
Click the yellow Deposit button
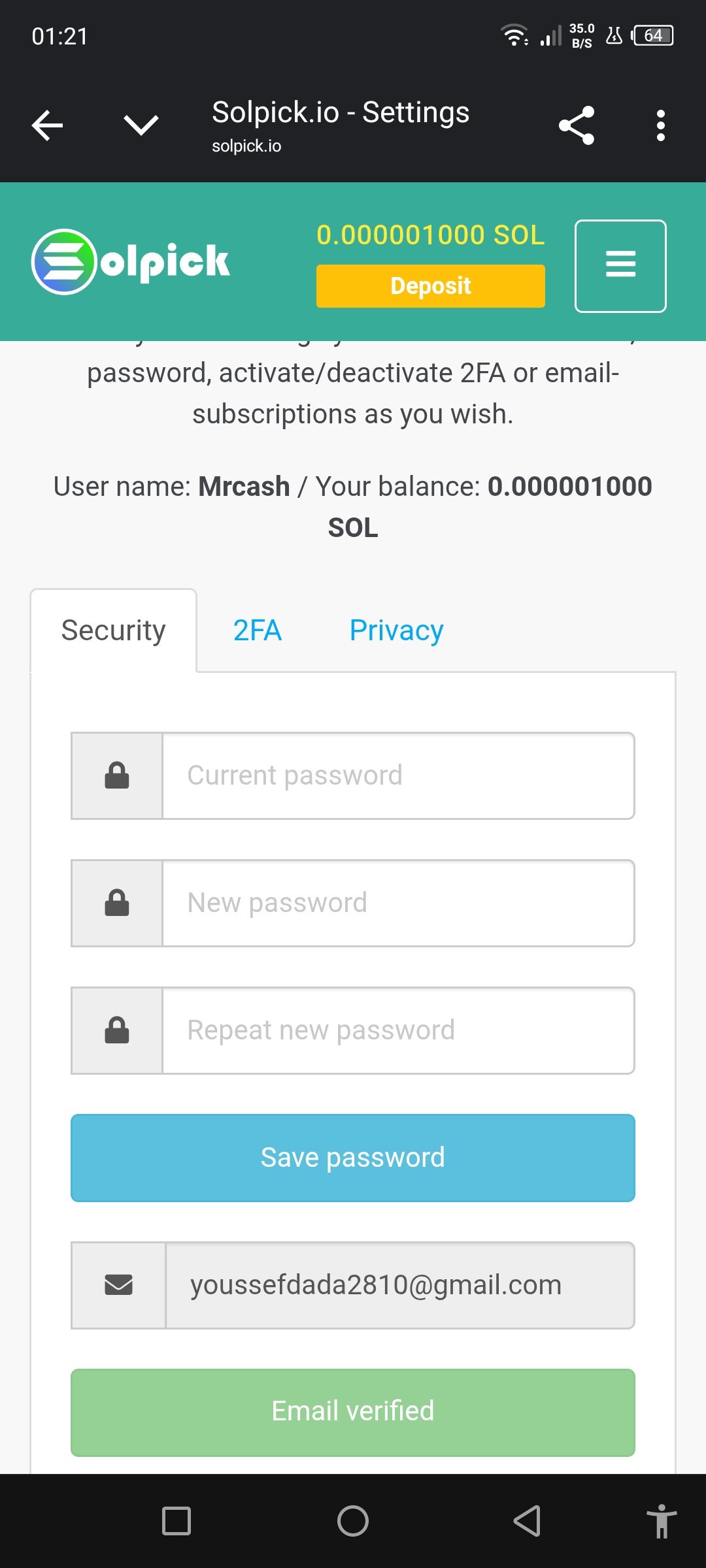point(431,286)
